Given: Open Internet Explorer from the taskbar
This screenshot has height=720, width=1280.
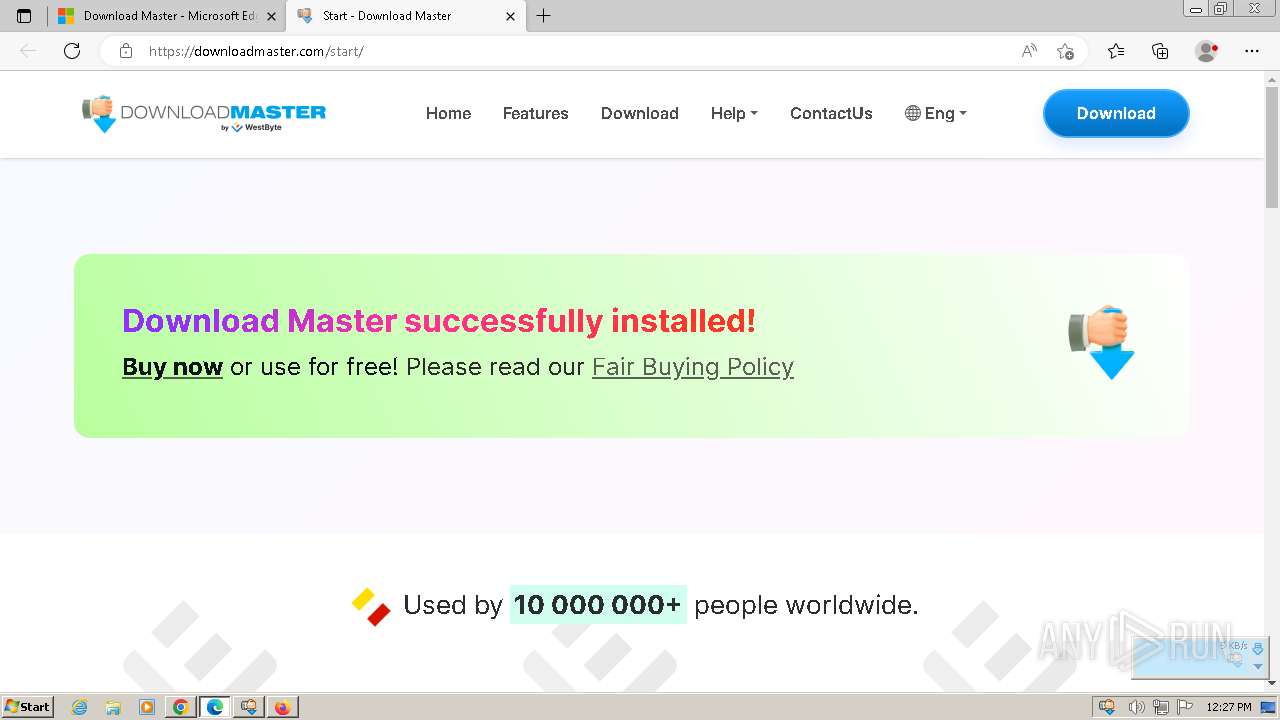Looking at the screenshot, I should tap(80, 707).
